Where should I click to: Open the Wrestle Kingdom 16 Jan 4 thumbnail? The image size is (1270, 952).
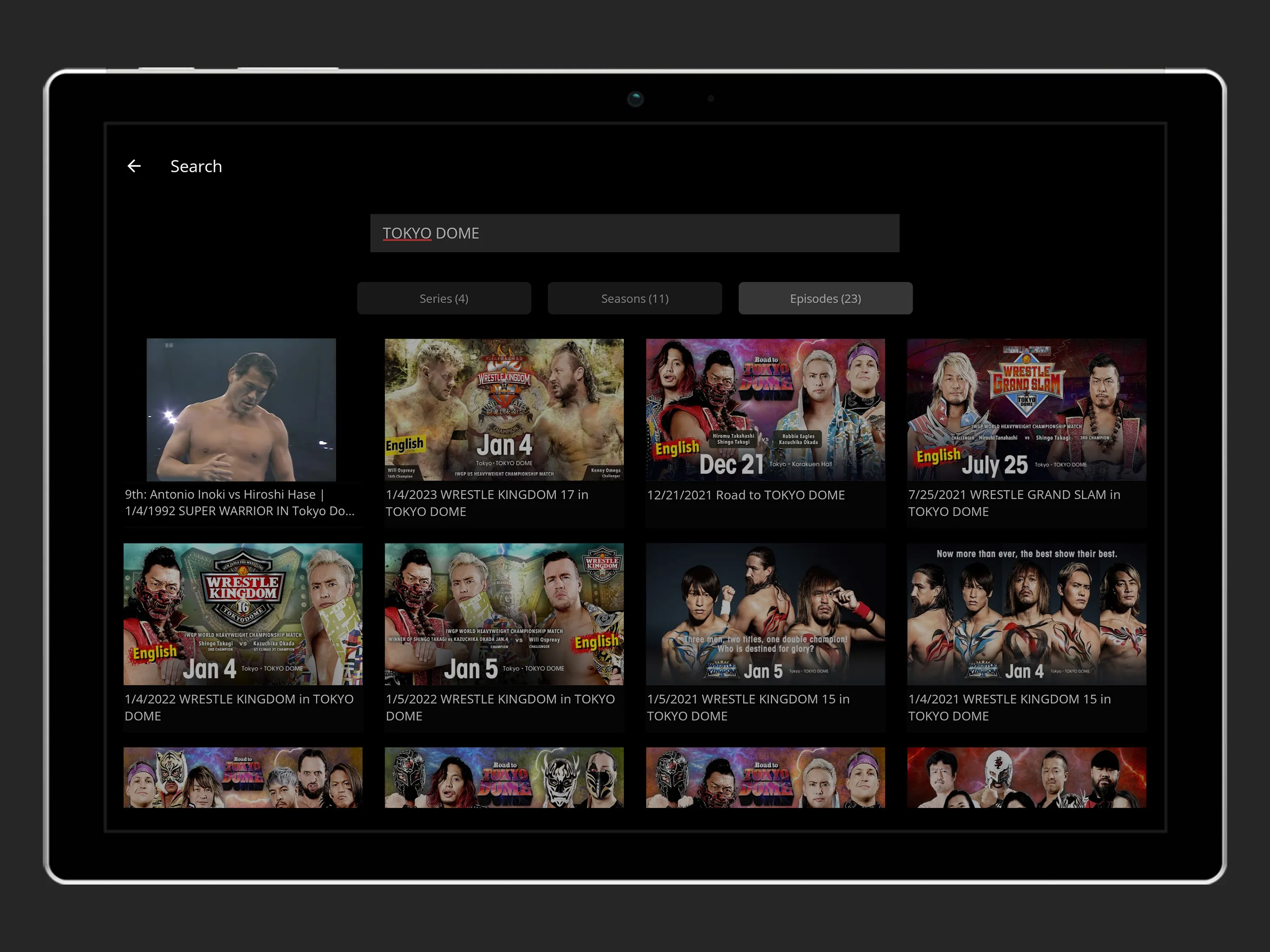point(243,614)
